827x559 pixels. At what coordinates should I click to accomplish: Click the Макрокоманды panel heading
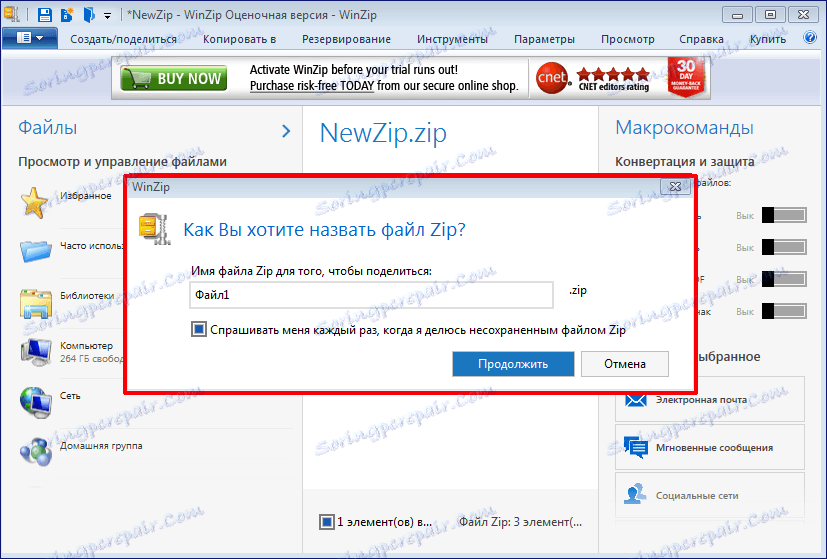tap(684, 128)
